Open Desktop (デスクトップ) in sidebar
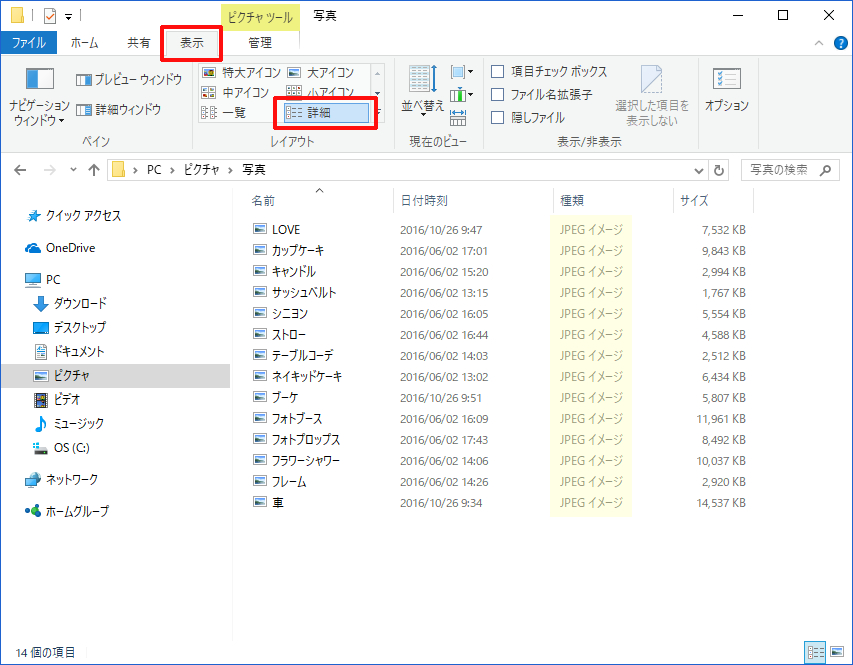 [69, 328]
